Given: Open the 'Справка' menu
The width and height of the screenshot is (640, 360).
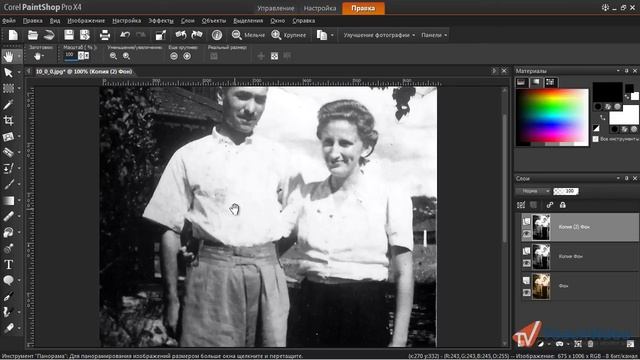Looking at the screenshot, I should [303, 20].
